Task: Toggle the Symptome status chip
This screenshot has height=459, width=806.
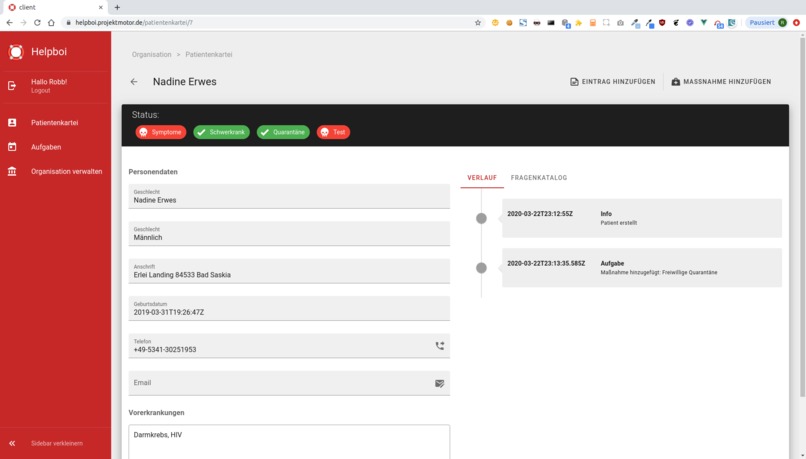Action: pyautogui.click(x=161, y=132)
